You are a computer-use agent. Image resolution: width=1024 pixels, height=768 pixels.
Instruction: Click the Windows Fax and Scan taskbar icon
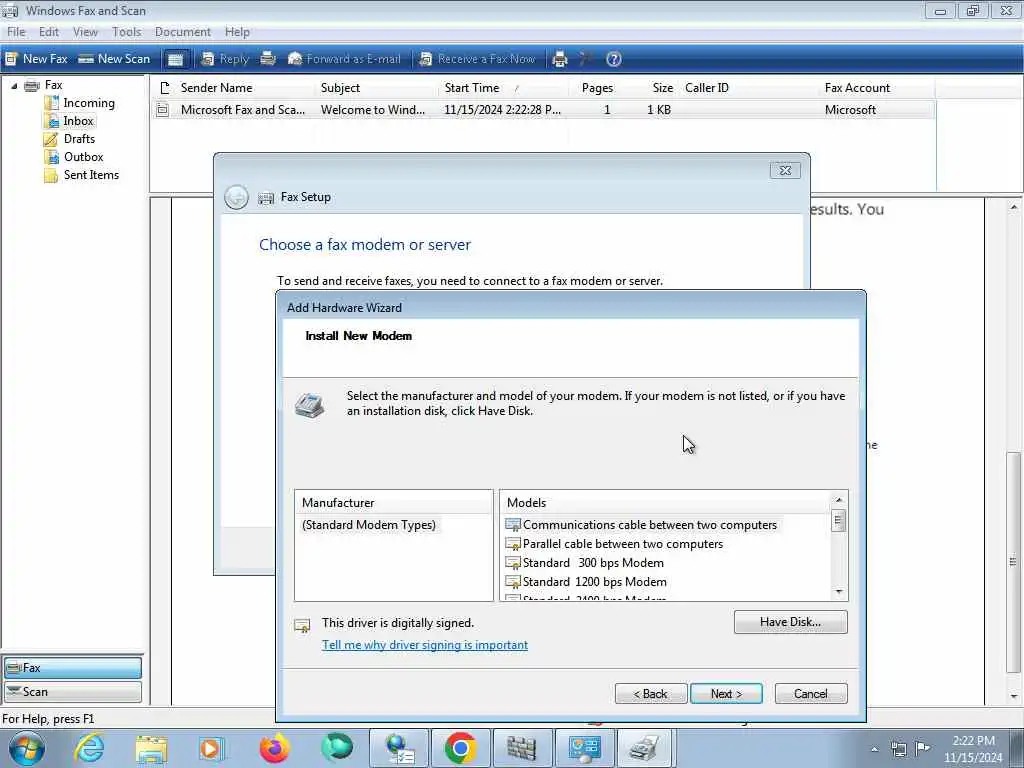coord(645,748)
